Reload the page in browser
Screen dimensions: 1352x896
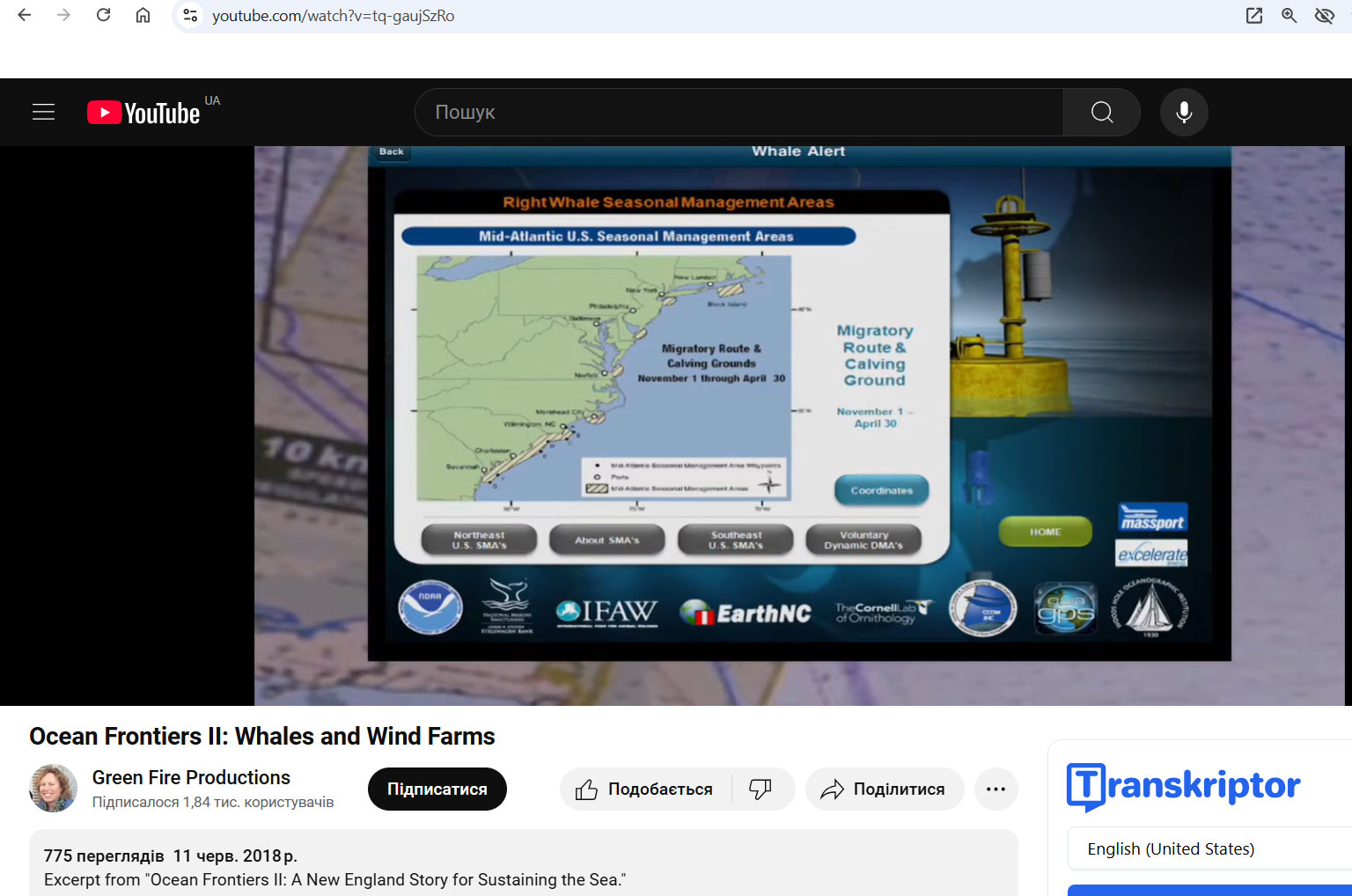tap(103, 16)
